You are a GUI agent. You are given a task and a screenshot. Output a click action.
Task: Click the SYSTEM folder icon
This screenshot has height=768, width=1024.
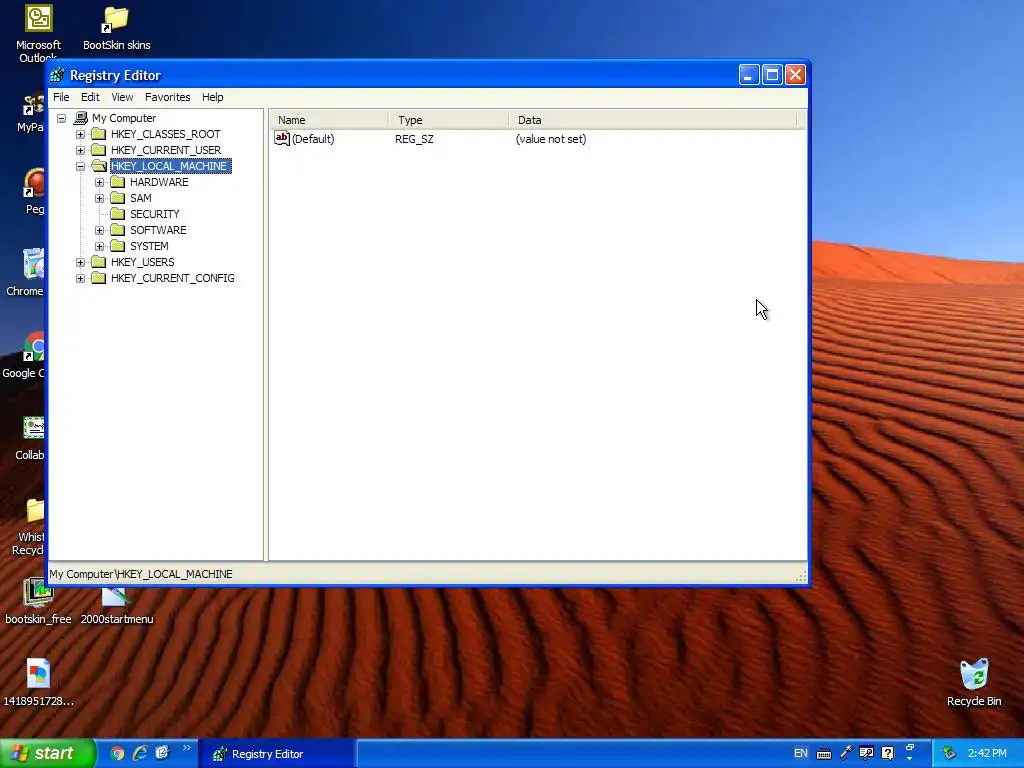pyautogui.click(x=118, y=246)
